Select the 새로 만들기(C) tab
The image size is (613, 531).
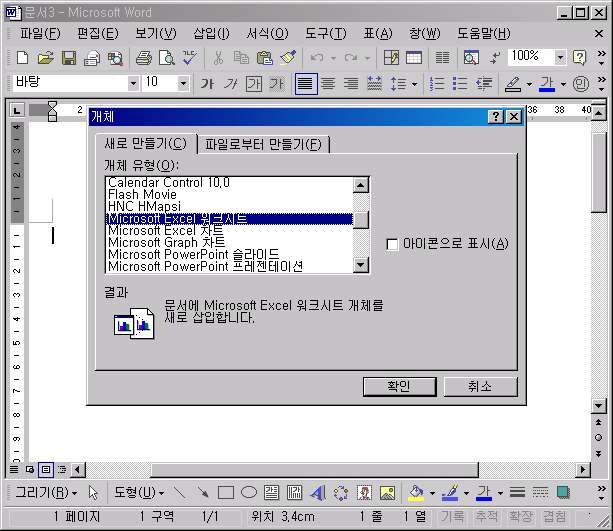click(x=145, y=144)
